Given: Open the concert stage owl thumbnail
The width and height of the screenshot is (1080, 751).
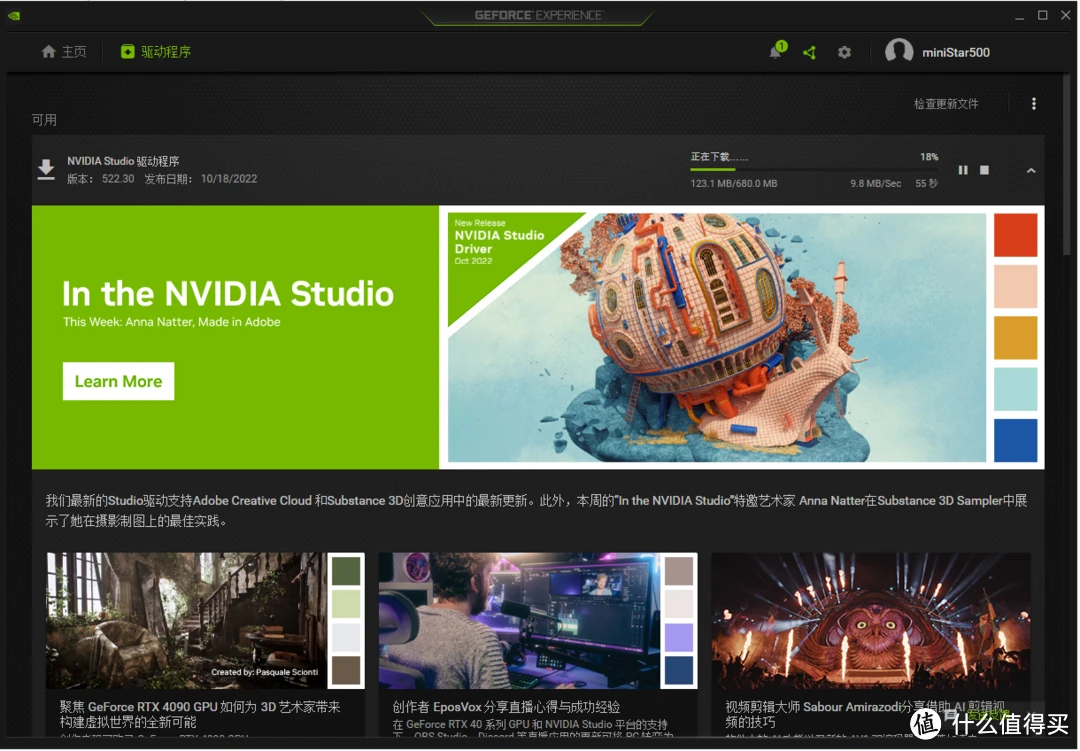Looking at the screenshot, I should (871, 620).
